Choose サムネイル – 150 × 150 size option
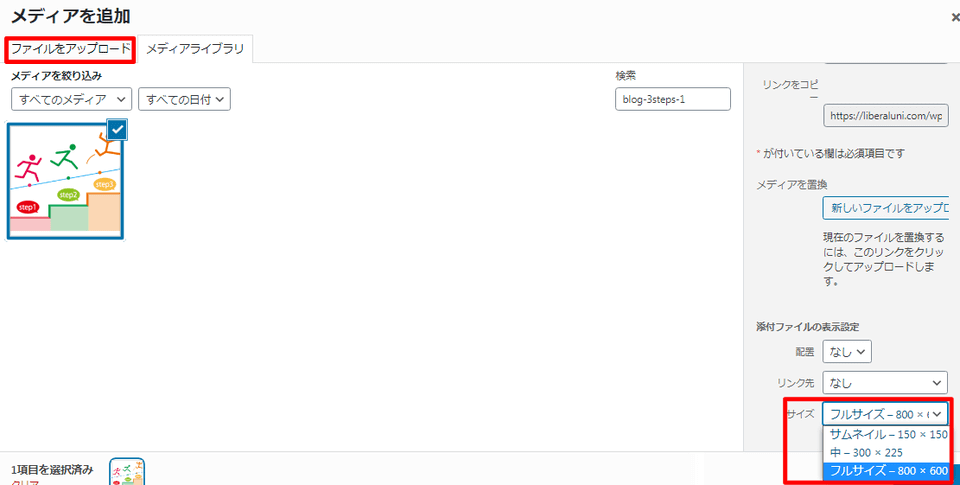The width and height of the screenshot is (960, 485). tap(888, 435)
